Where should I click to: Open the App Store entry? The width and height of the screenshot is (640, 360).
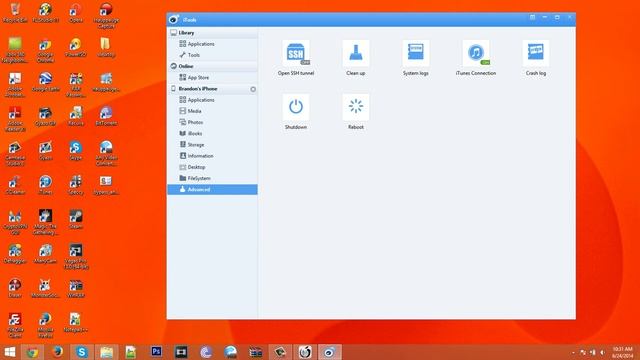tap(212, 77)
